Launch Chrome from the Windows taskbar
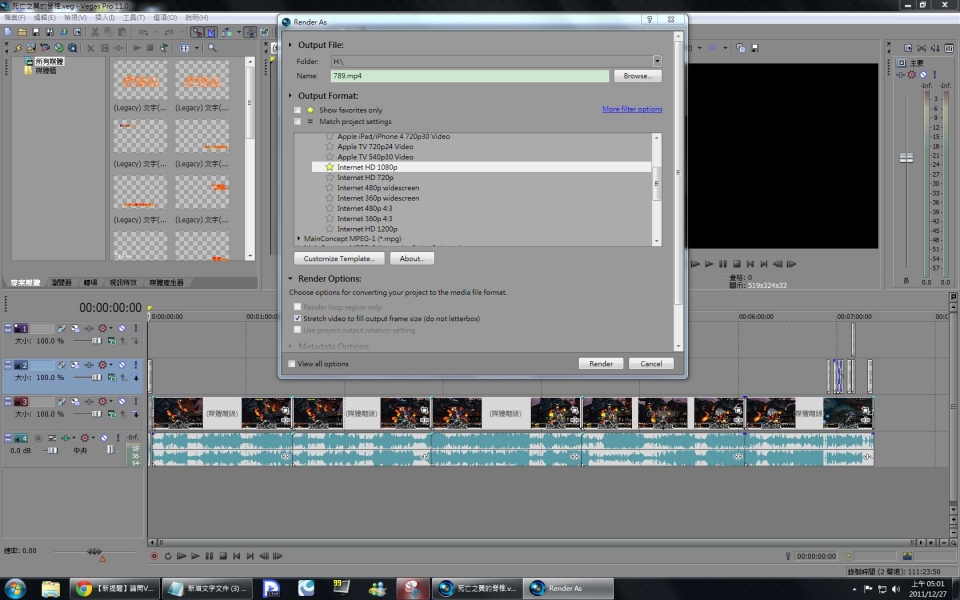 point(84,588)
